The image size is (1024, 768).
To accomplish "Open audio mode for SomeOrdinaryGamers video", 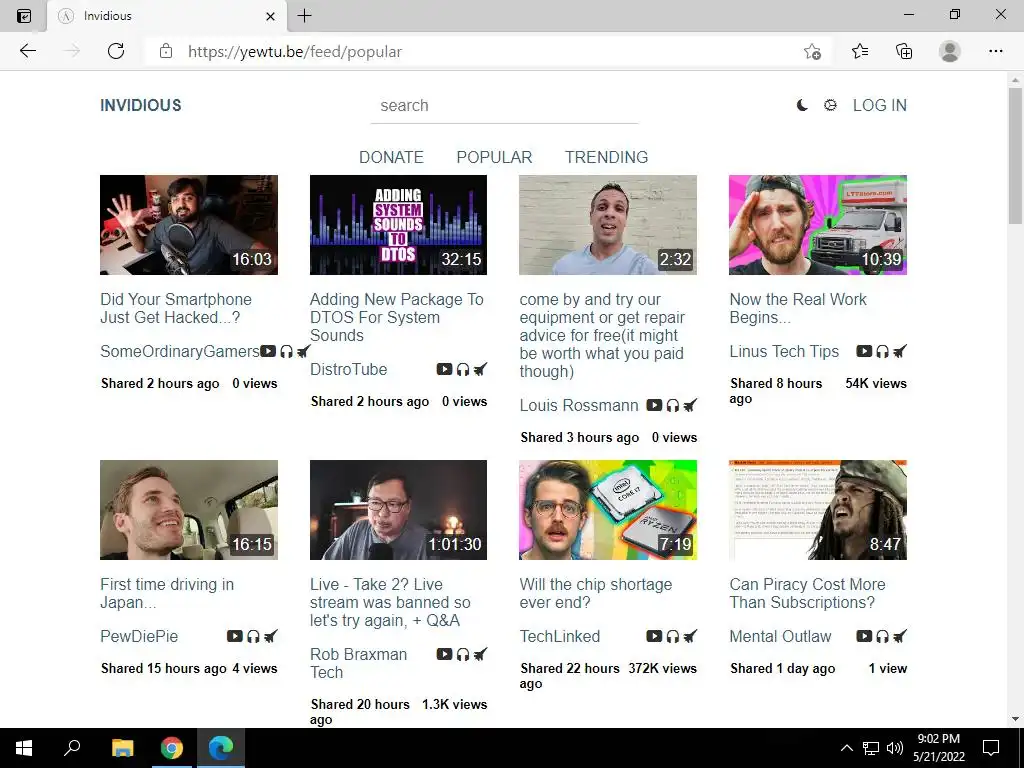I will 286,351.
